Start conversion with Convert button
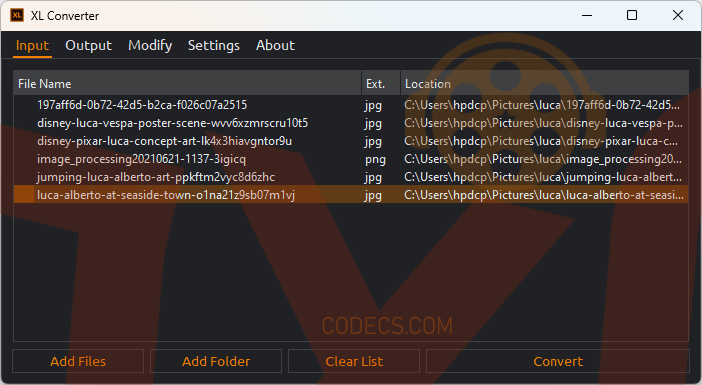The image size is (702, 385). [x=558, y=361]
